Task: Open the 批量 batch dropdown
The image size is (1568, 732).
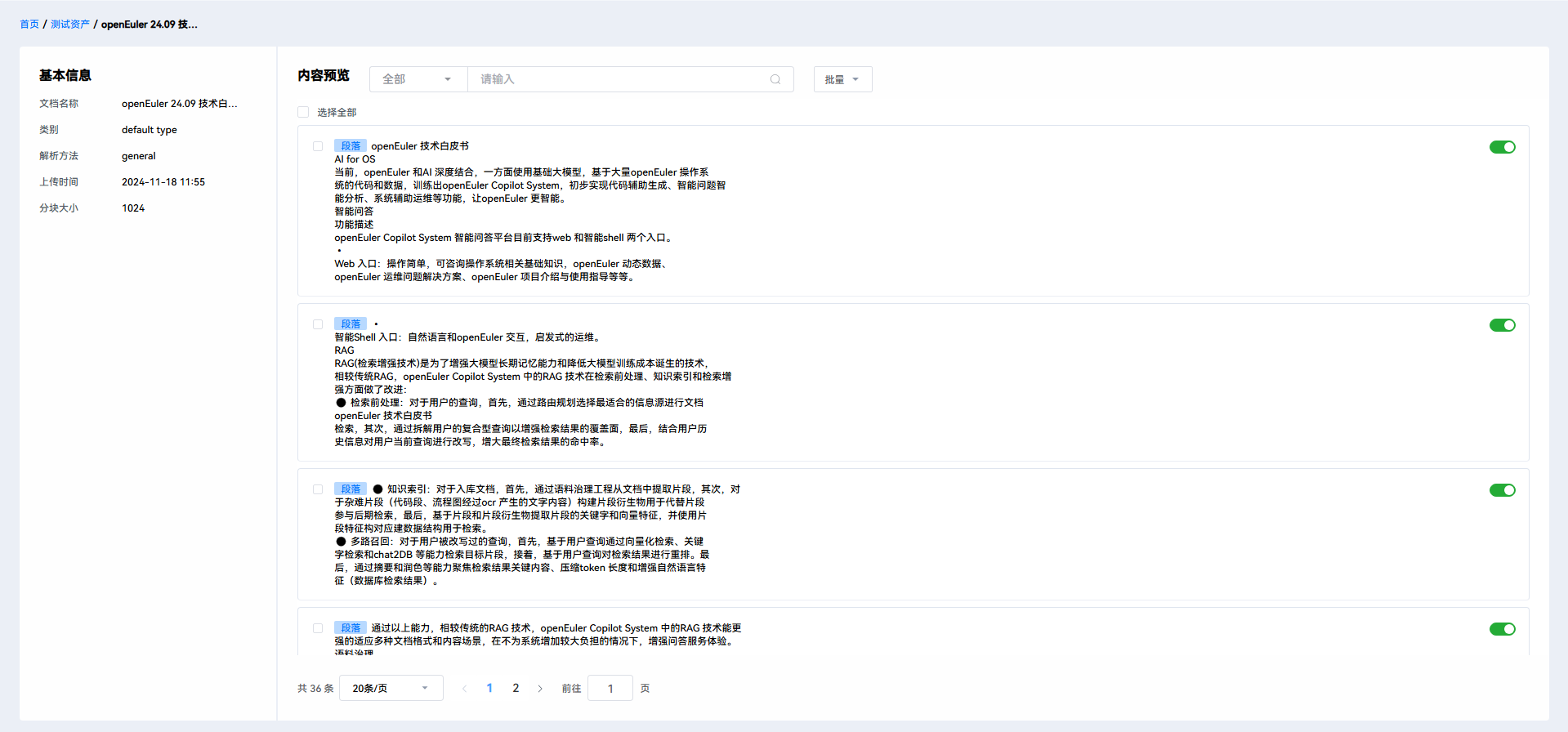Action: tap(842, 79)
